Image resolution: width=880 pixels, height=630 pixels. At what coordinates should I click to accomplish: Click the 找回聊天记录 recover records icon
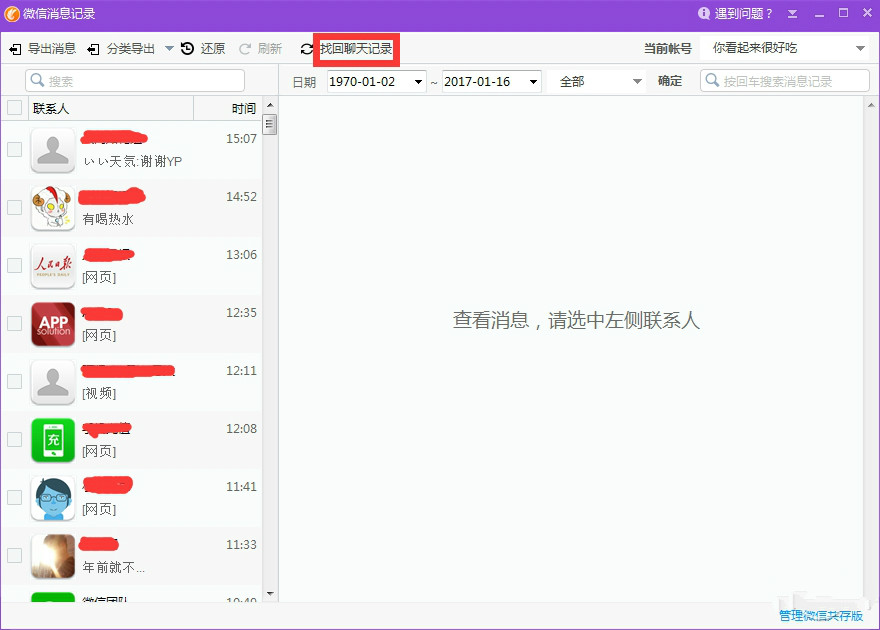click(x=305, y=47)
